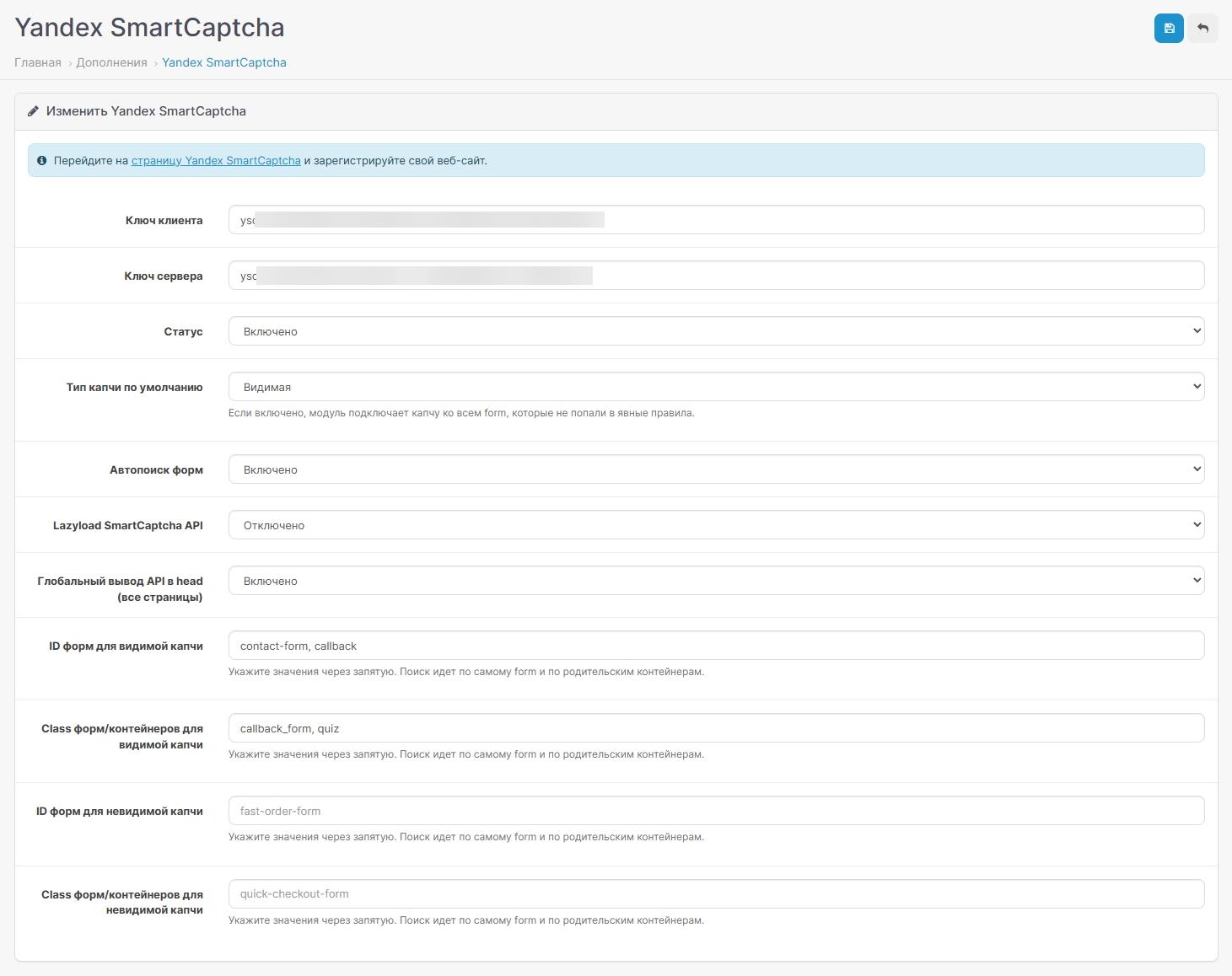The height and width of the screenshot is (976, 1232).
Task: Click the pencil icon beside the Изменить heading
Action: click(34, 111)
